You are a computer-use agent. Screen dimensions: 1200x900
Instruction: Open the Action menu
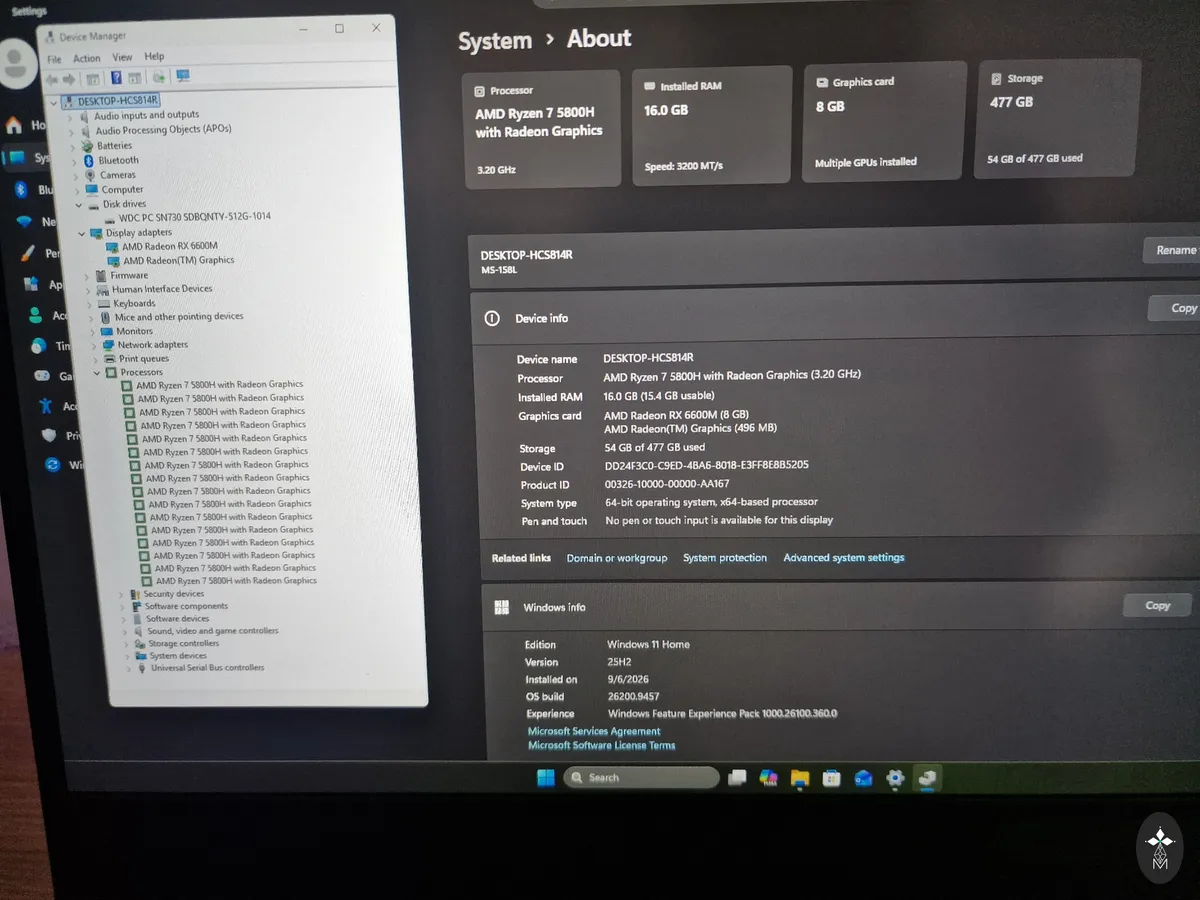87,58
